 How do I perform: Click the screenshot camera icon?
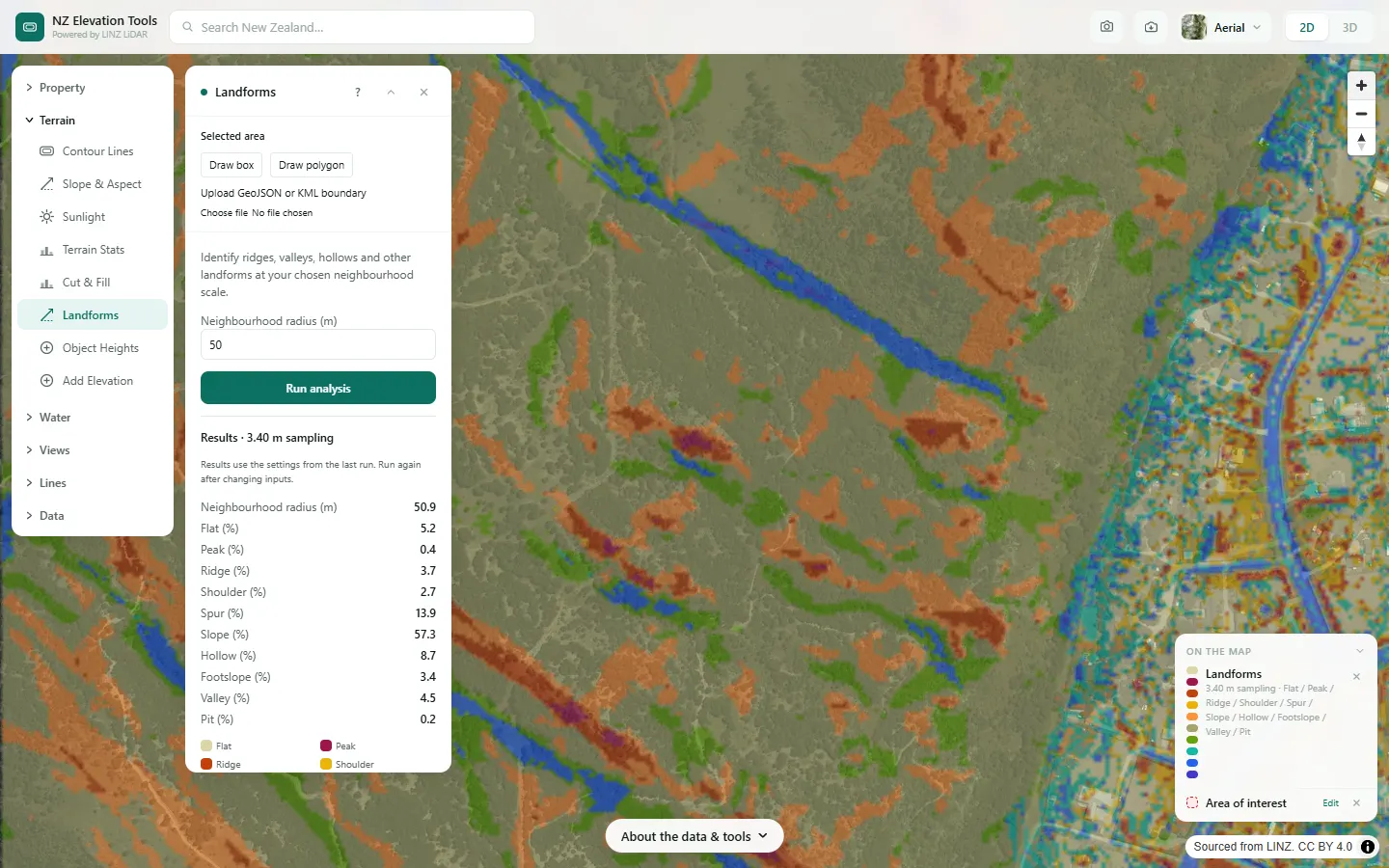[1106, 27]
